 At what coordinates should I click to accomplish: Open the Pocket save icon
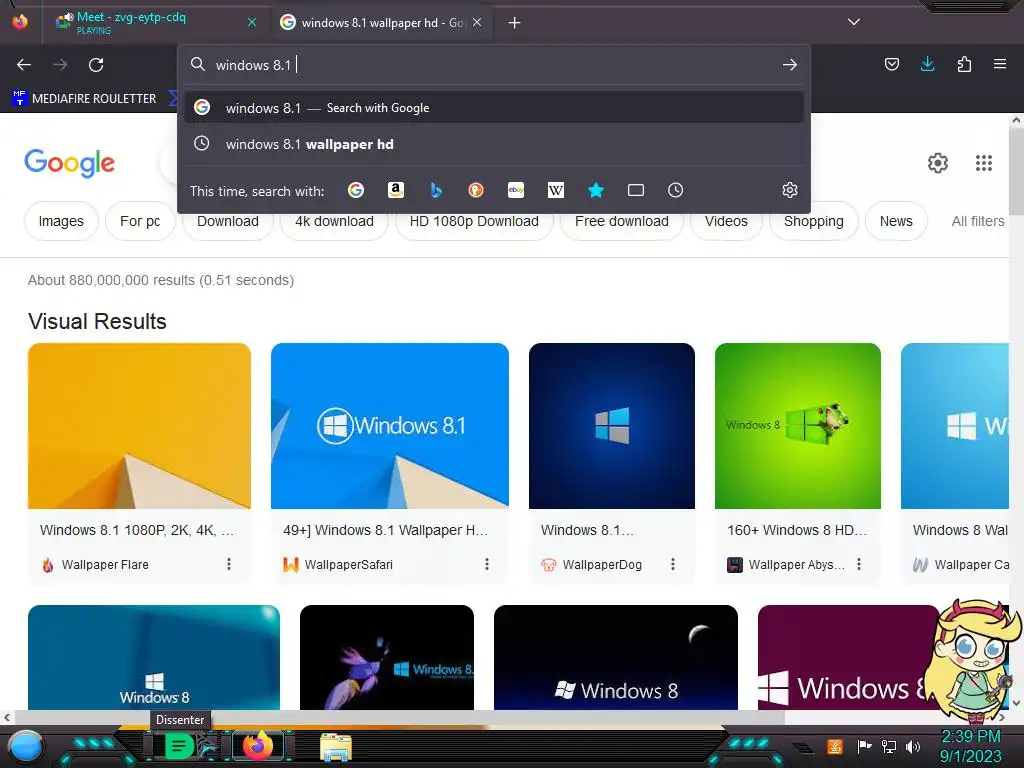tap(891, 64)
